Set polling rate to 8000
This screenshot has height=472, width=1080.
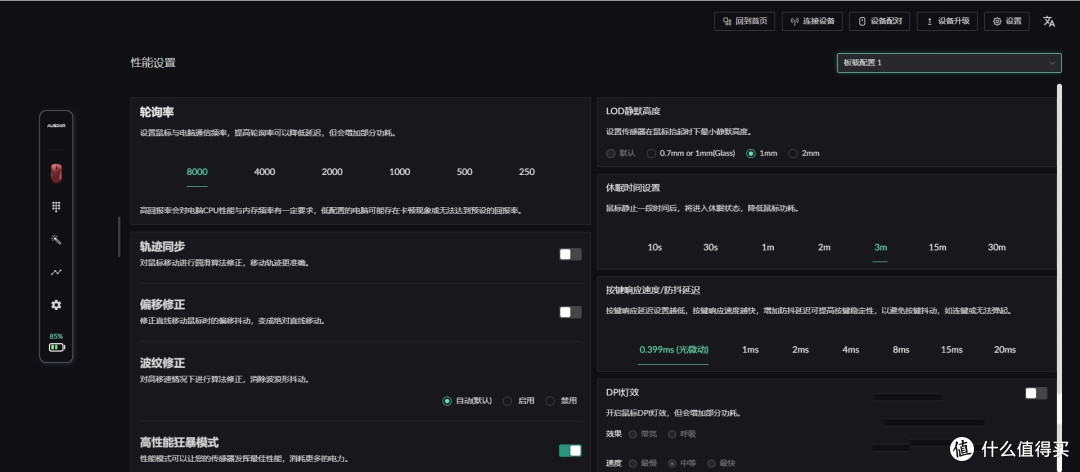197,172
